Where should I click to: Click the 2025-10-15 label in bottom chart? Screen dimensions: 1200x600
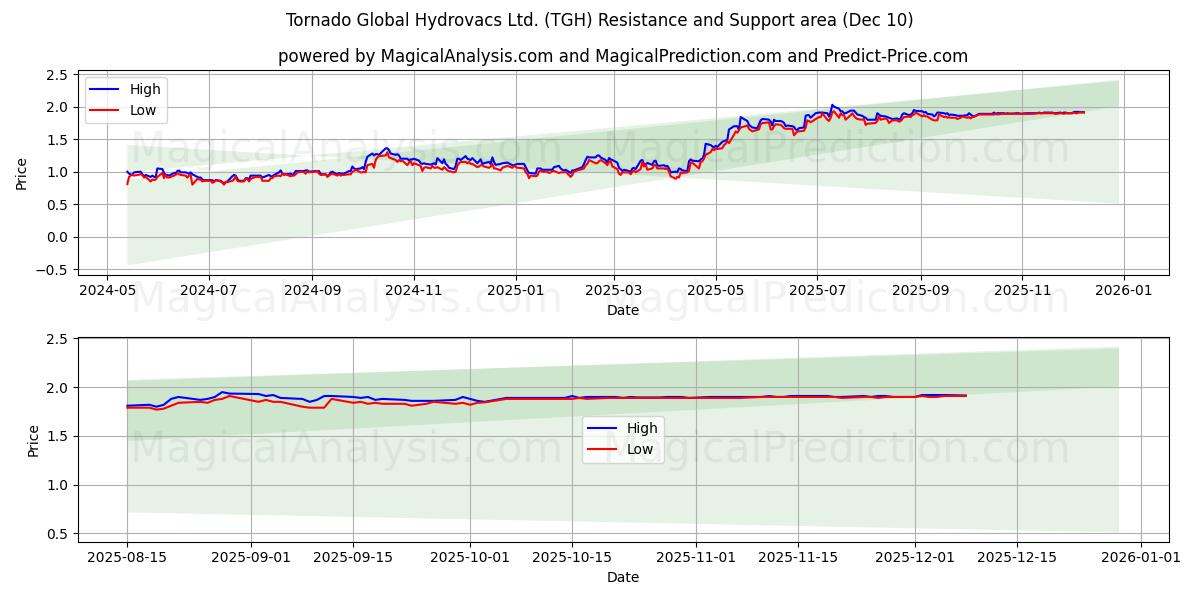(572, 557)
